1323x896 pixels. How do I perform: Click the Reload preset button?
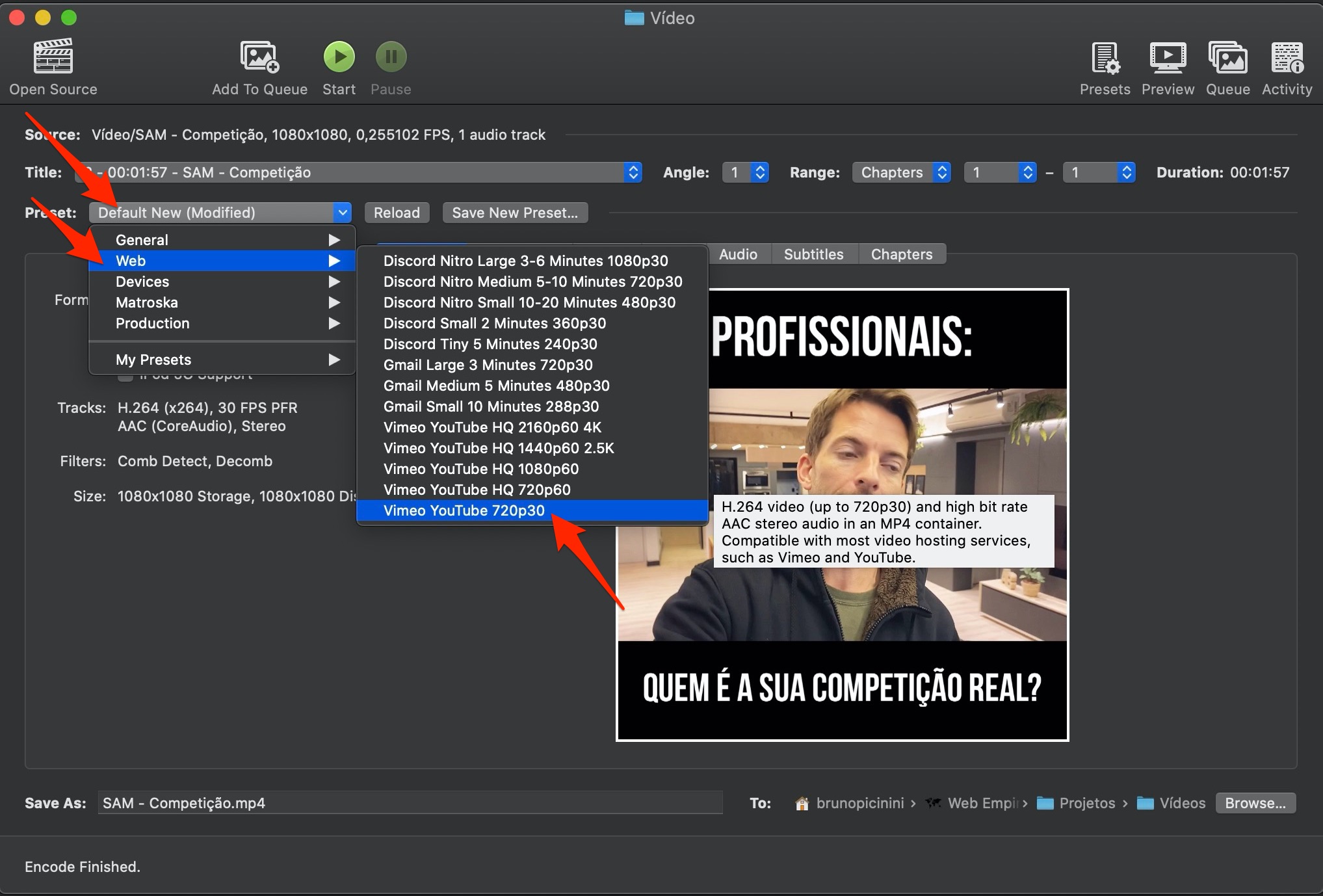pos(397,213)
